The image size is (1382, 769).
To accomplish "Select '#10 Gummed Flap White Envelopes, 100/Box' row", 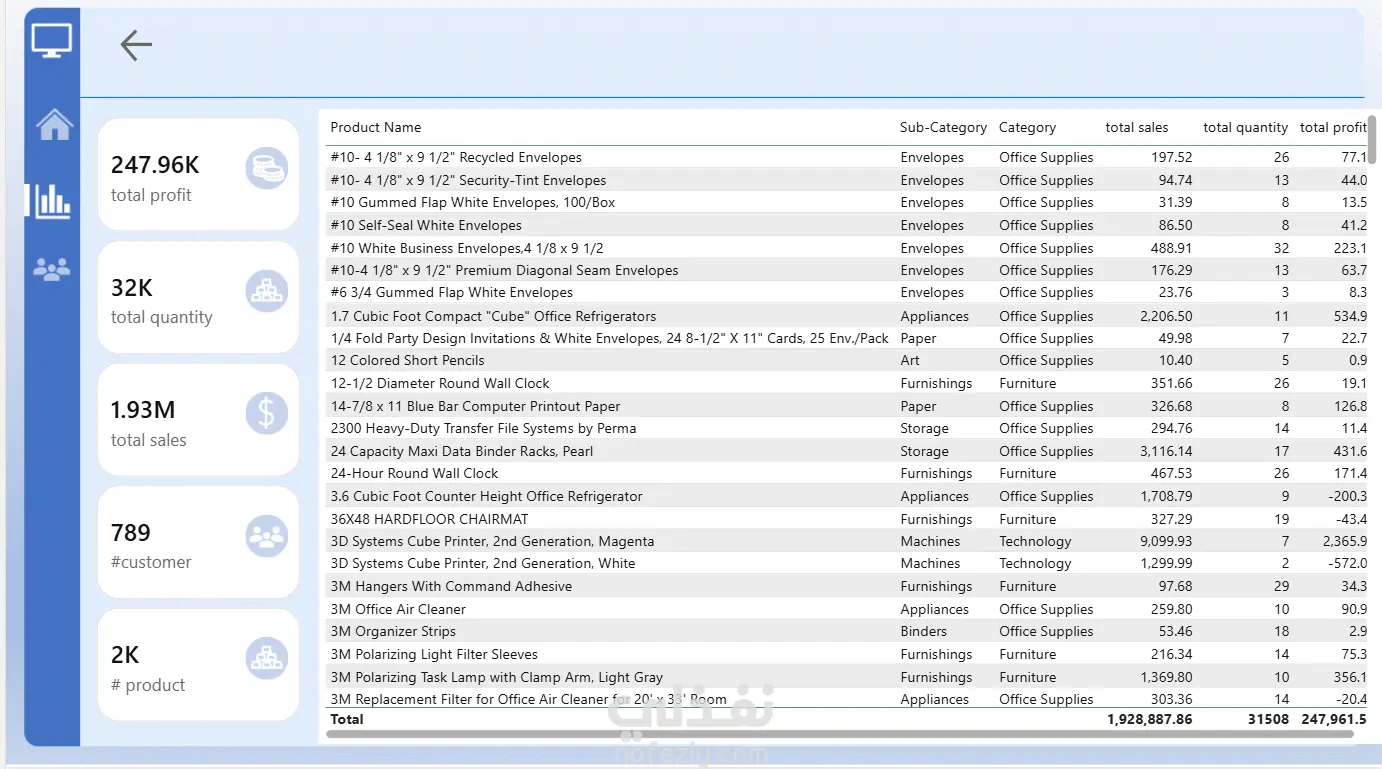I will tap(848, 202).
